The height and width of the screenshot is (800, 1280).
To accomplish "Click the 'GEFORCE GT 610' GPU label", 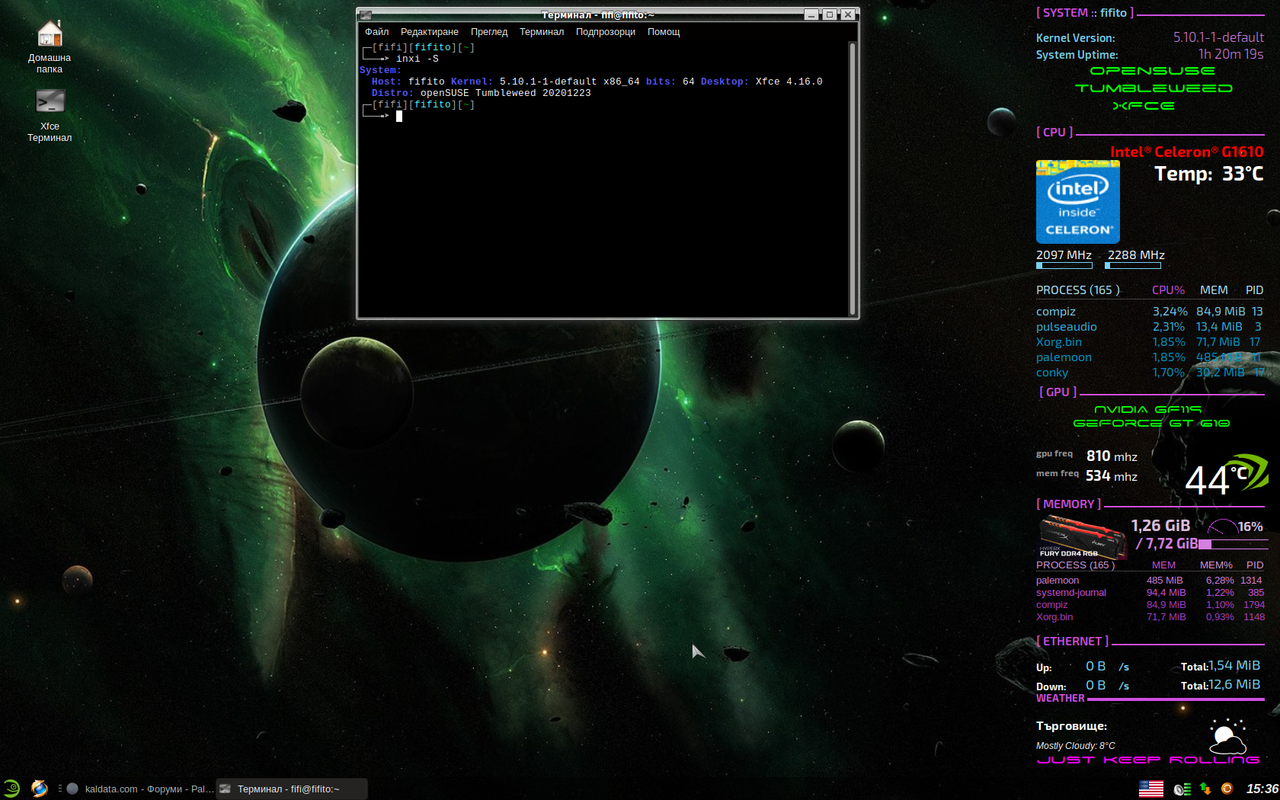I will 1151,424.
